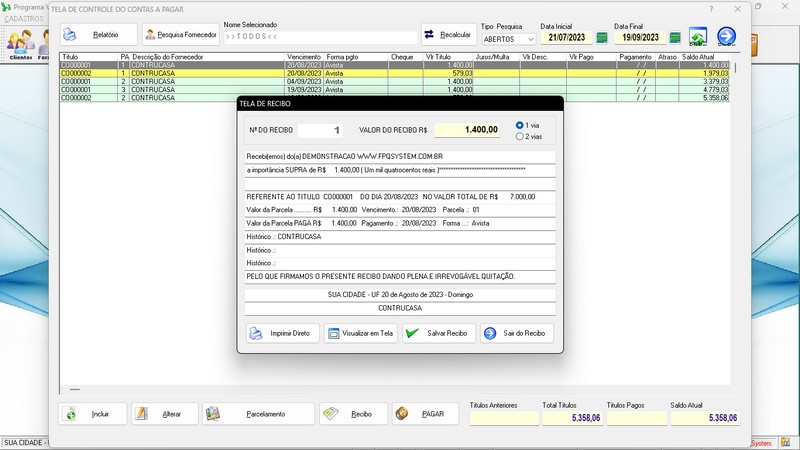Click the green refresh window icon
The height and width of the screenshot is (450, 800).
[698, 38]
